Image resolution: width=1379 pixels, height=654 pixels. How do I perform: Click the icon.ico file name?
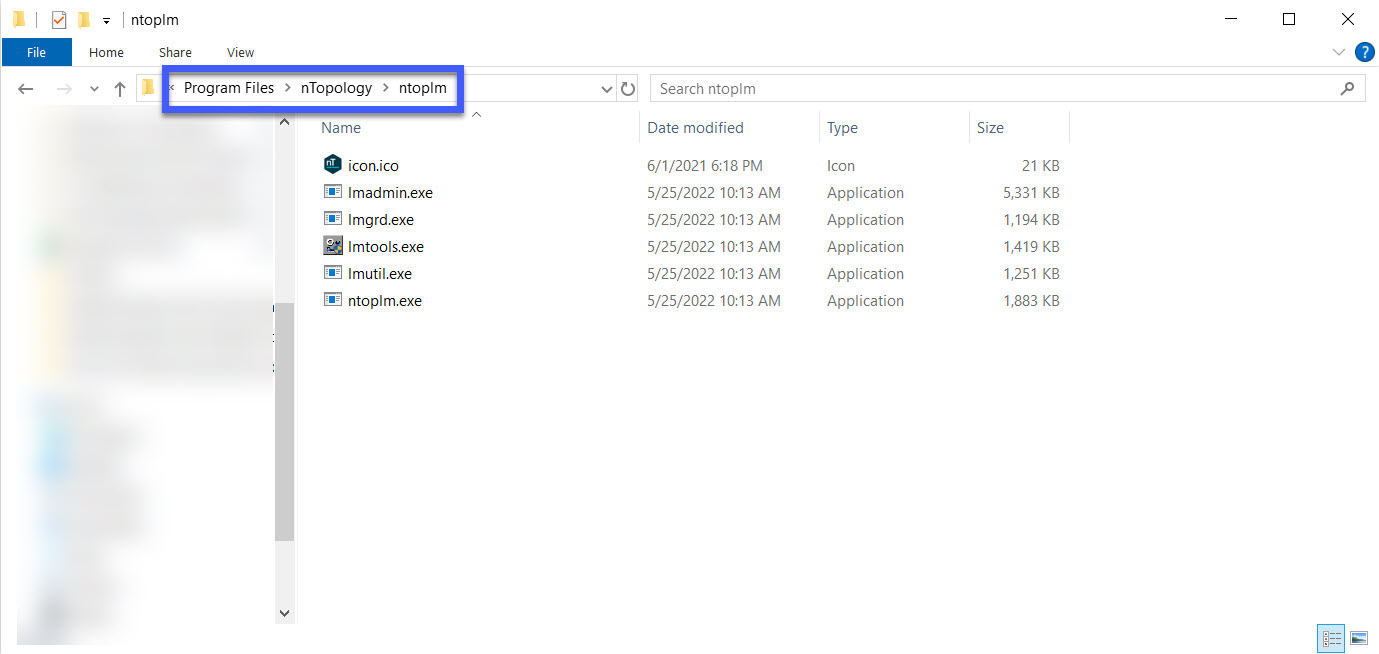pyautogui.click(x=373, y=166)
